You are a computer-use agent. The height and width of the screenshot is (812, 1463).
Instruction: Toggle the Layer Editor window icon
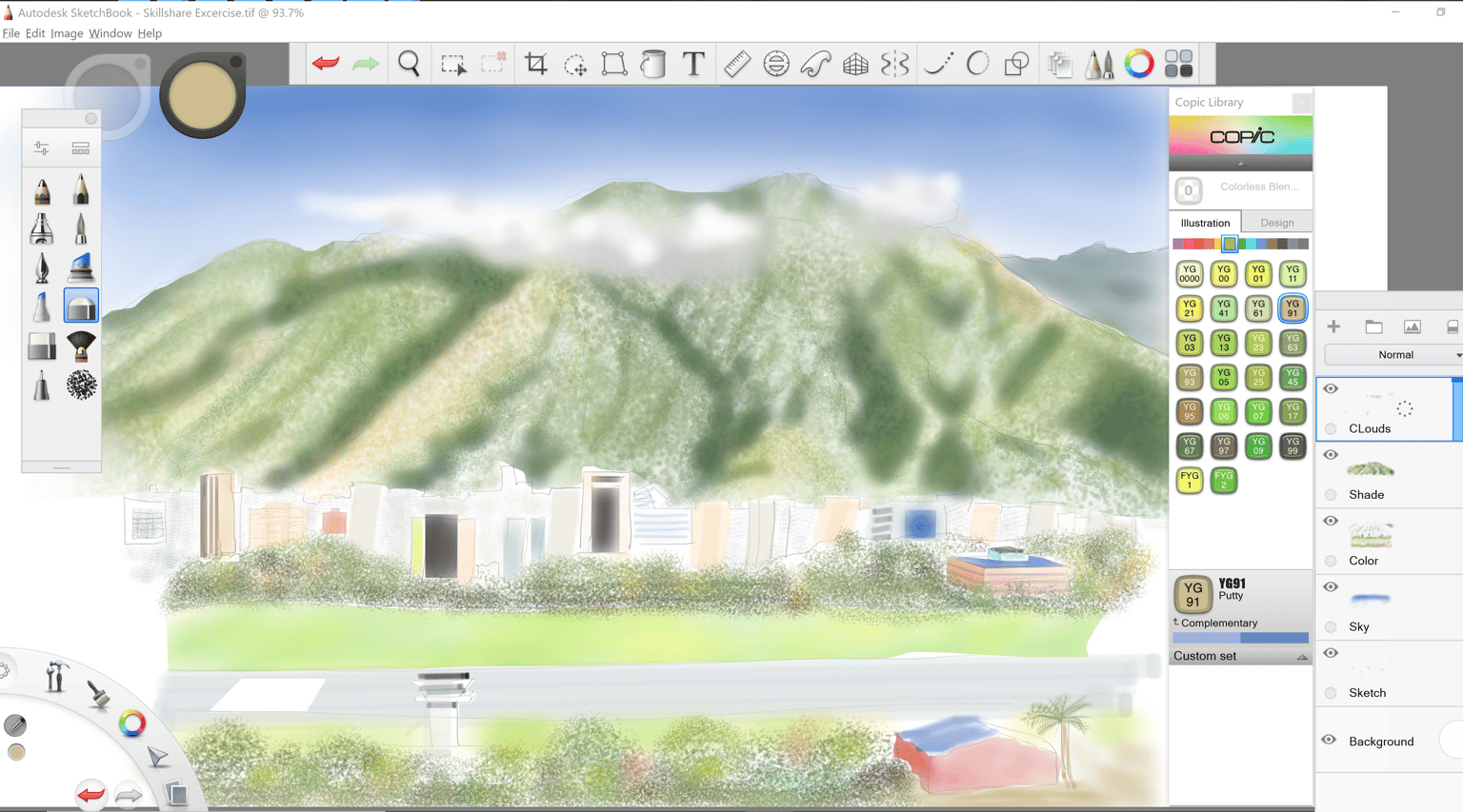point(1059,64)
